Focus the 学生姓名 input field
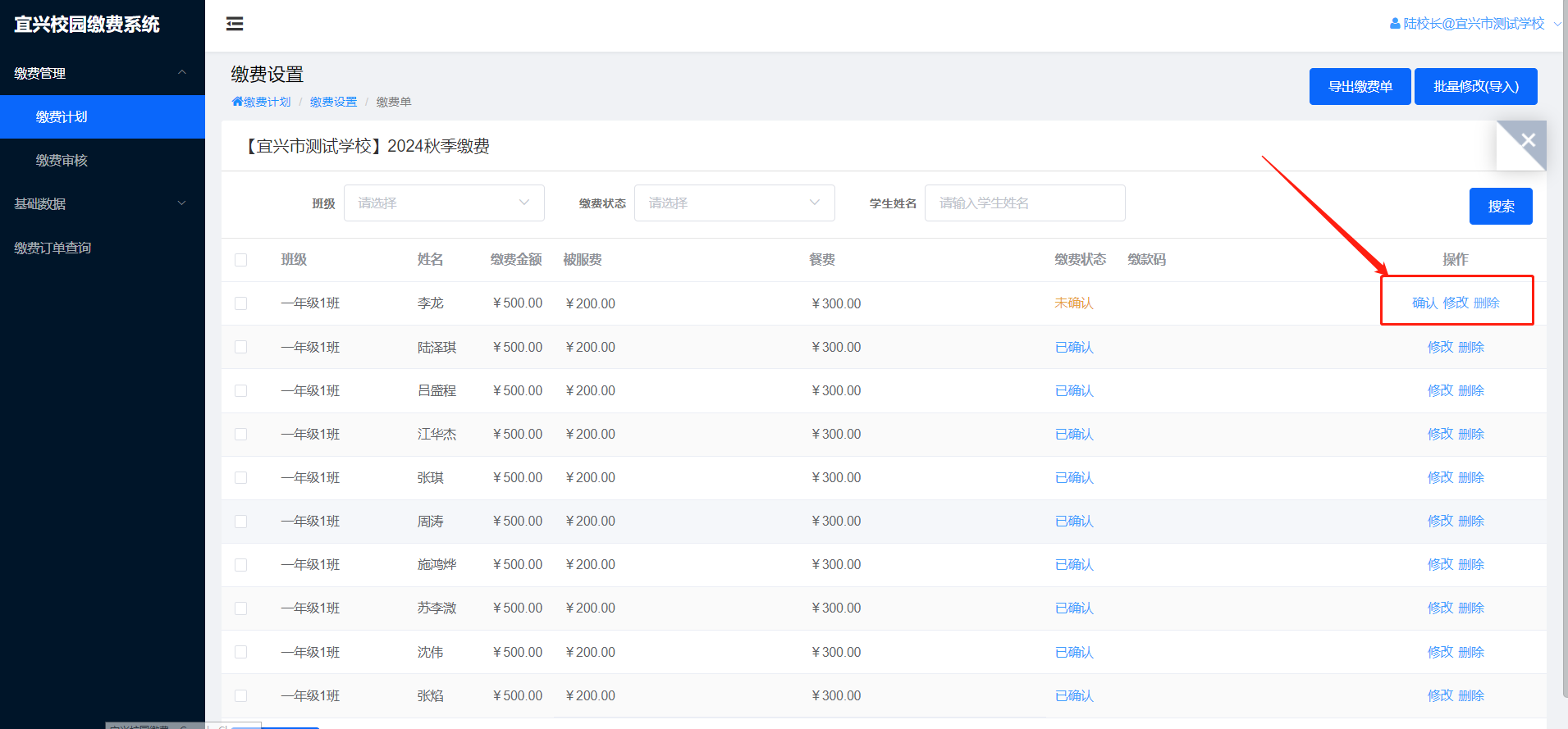 pos(1025,203)
